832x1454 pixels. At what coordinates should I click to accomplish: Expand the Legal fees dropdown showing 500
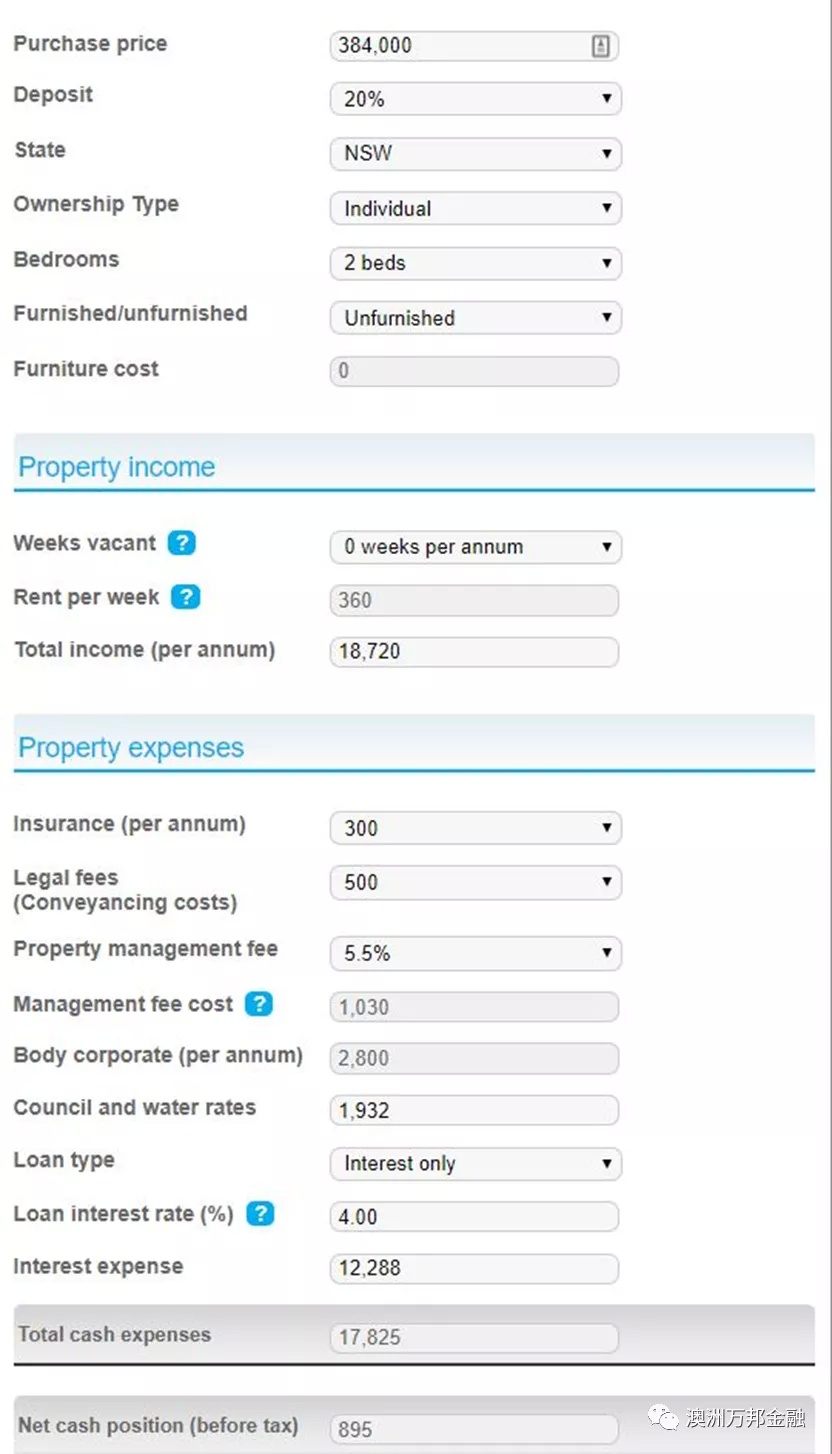(x=476, y=883)
